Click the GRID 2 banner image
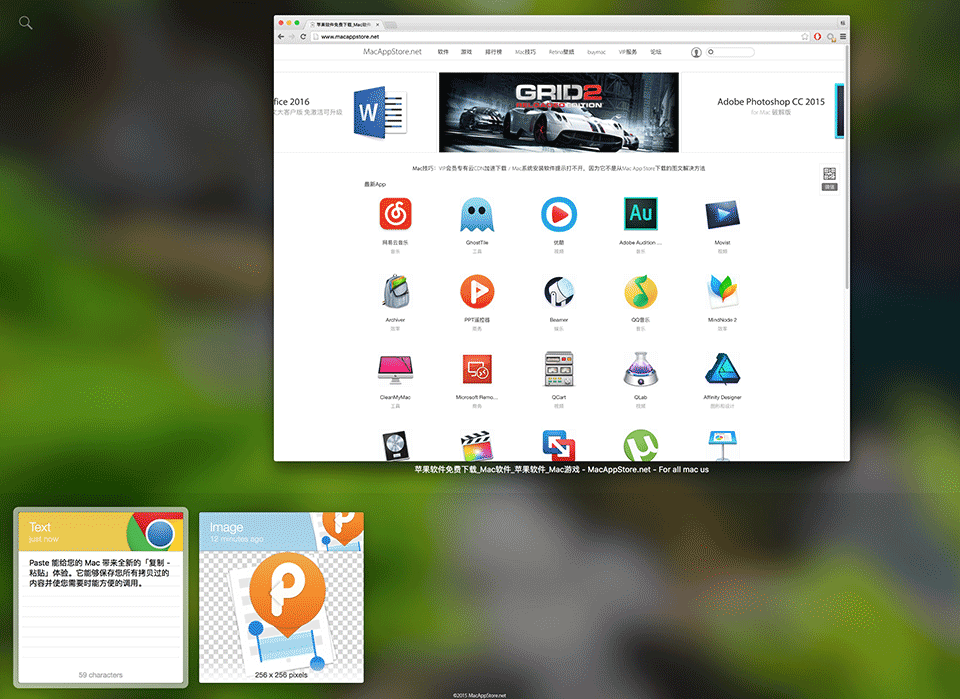Viewport: 960px width, 699px height. pyautogui.click(x=558, y=112)
